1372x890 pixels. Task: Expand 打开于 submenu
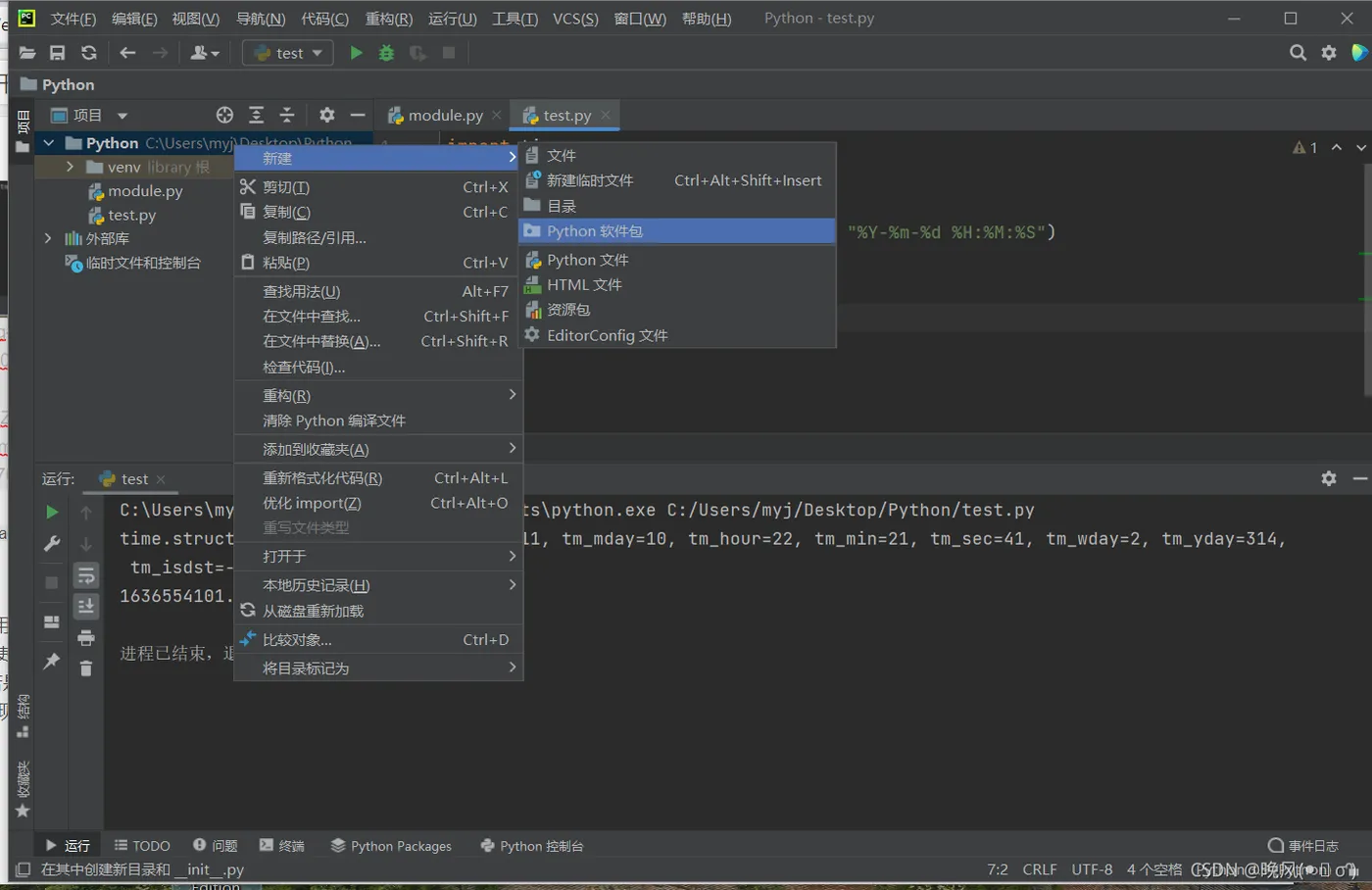378,556
